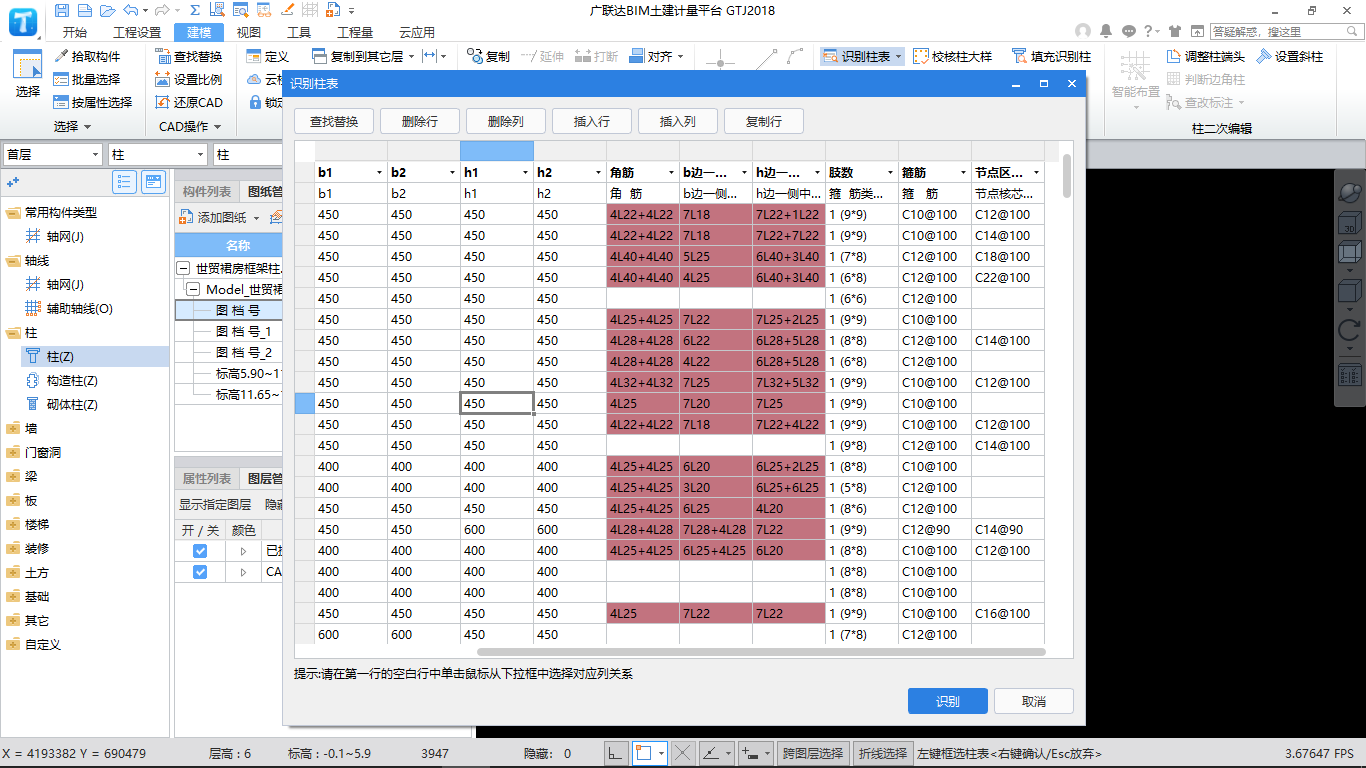Click the table cell containing 7L28+4L28
The width and height of the screenshot is (1366, 768).
coord(715,530)
